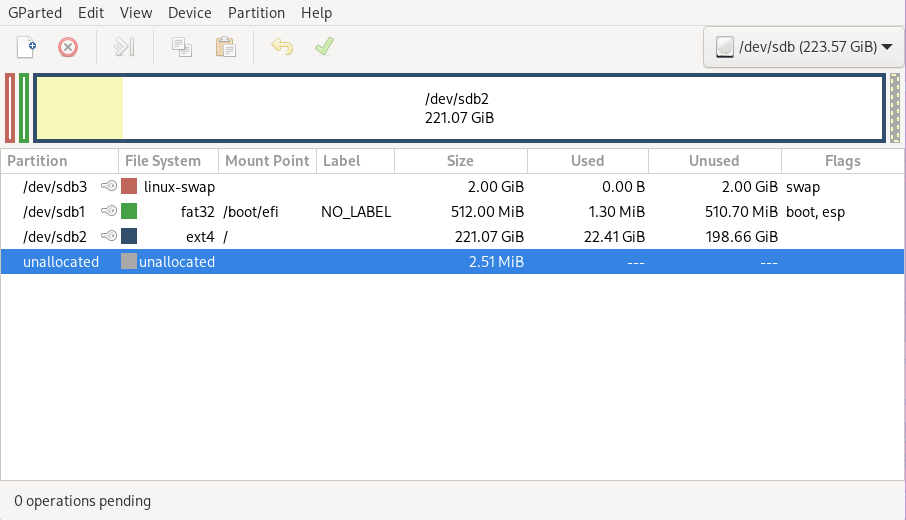Click the 22.41 GiB used value

click(614, 237)
